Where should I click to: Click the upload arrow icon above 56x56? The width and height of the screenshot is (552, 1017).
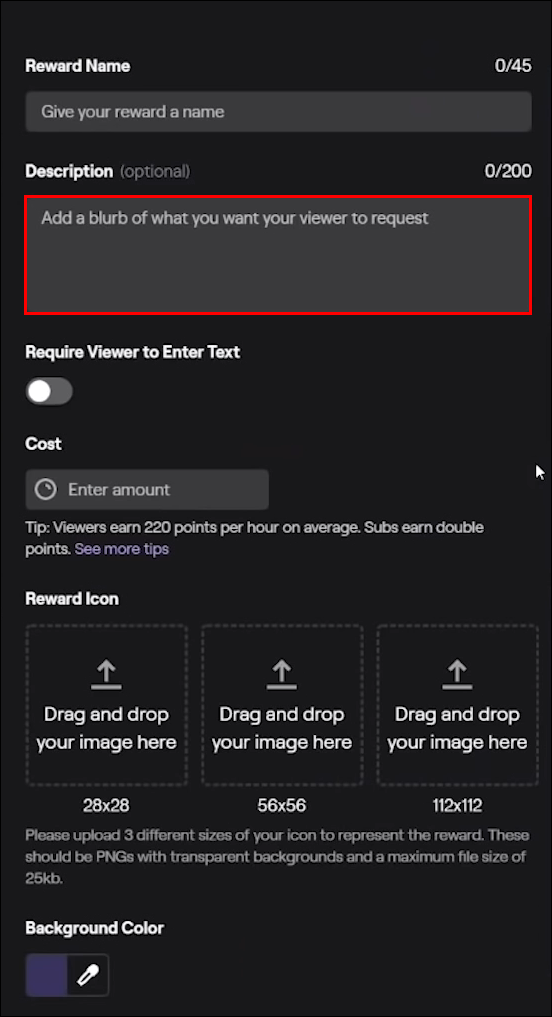[282, 675]
